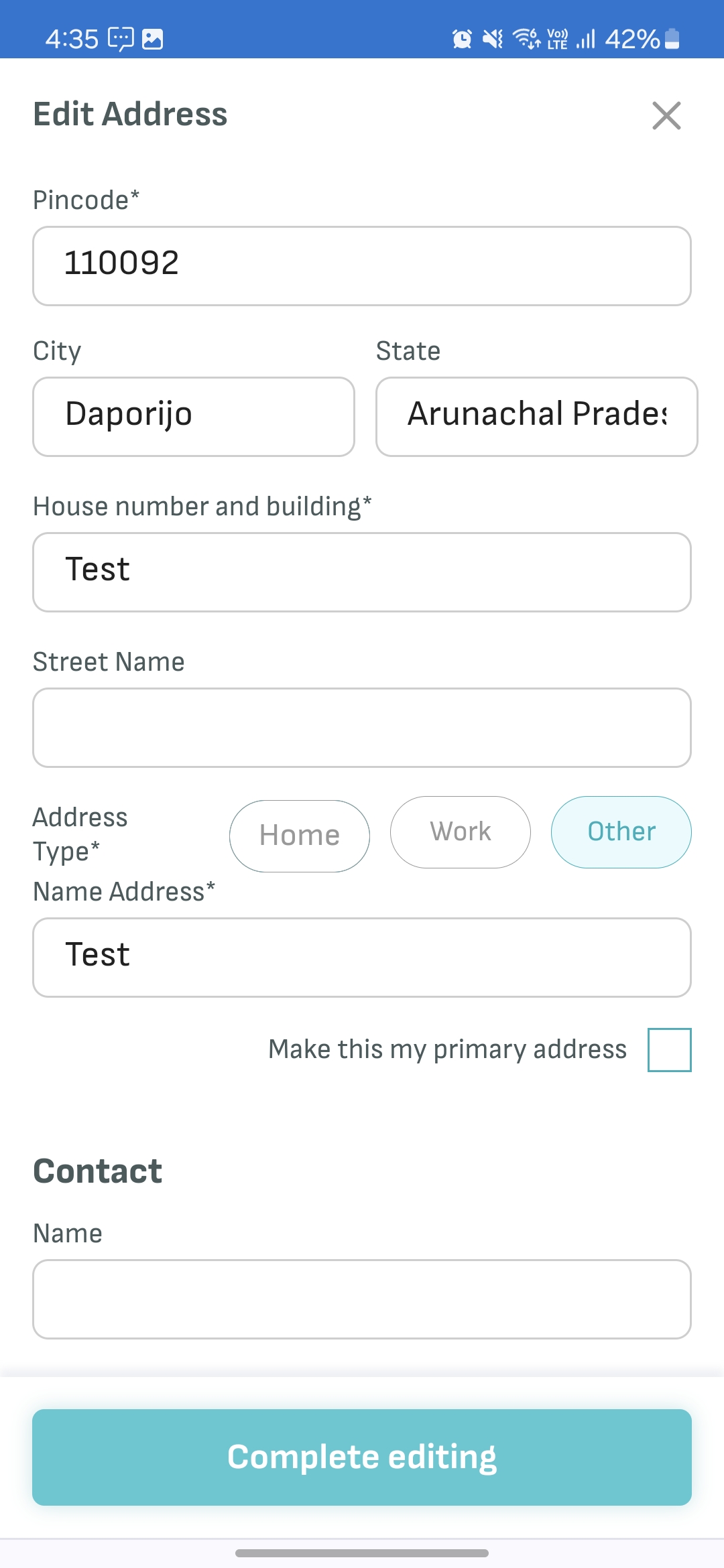This screenshot has width=724, height=1568.
Task: Select Home address type
Action: click(x=300, y=836)
